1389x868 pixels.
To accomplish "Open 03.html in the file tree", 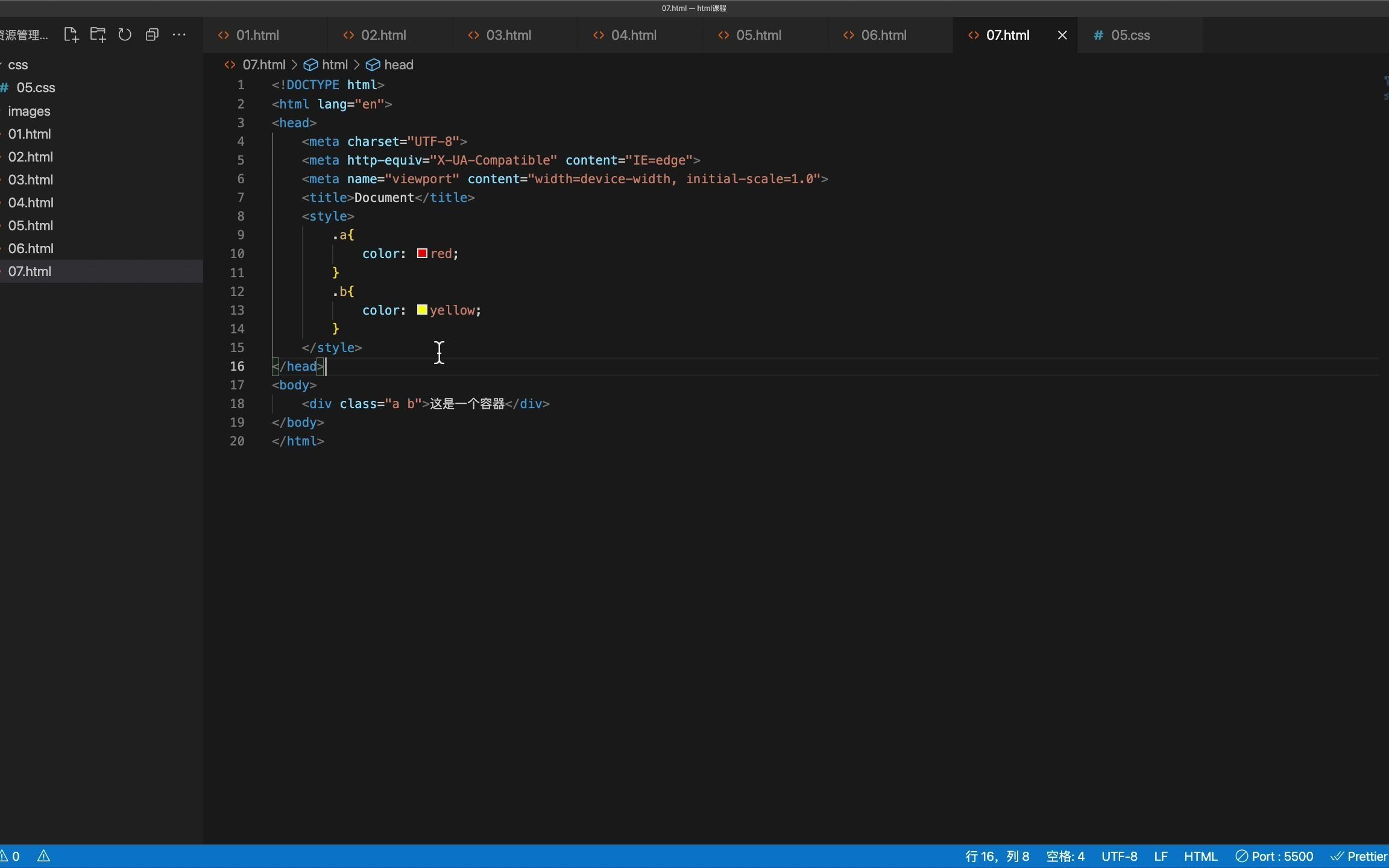I will coord(101,180).
